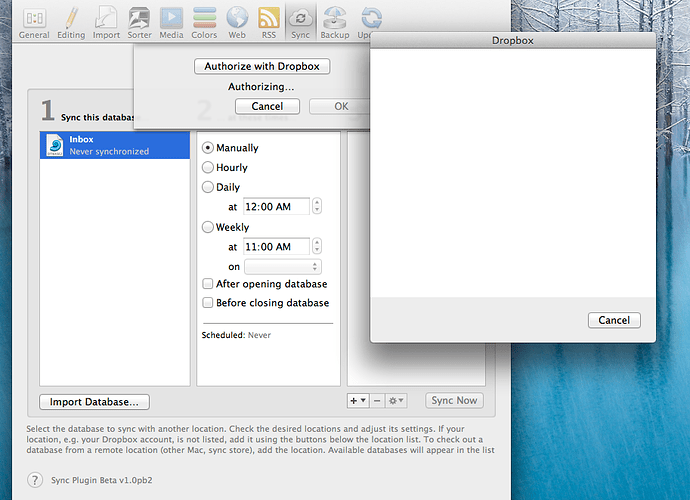Open the Media preferences pane
Image resolution: width=690 pixels, height=500 pixels.
pyautogui.click(x=171, y=23)
